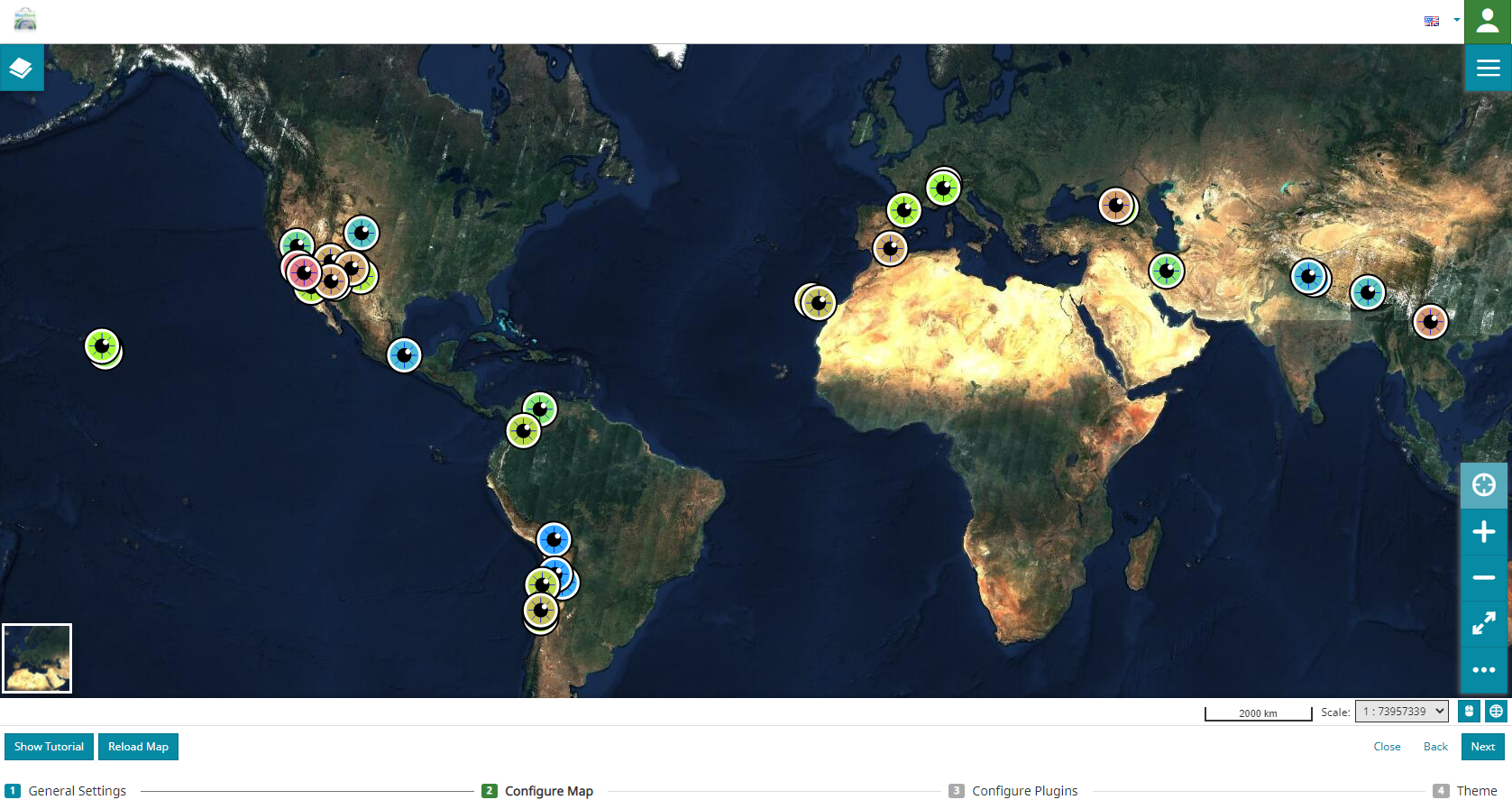1512x809 pixels.
Task: Zoom out with the minus button
Action: (x=1483, y=578)
